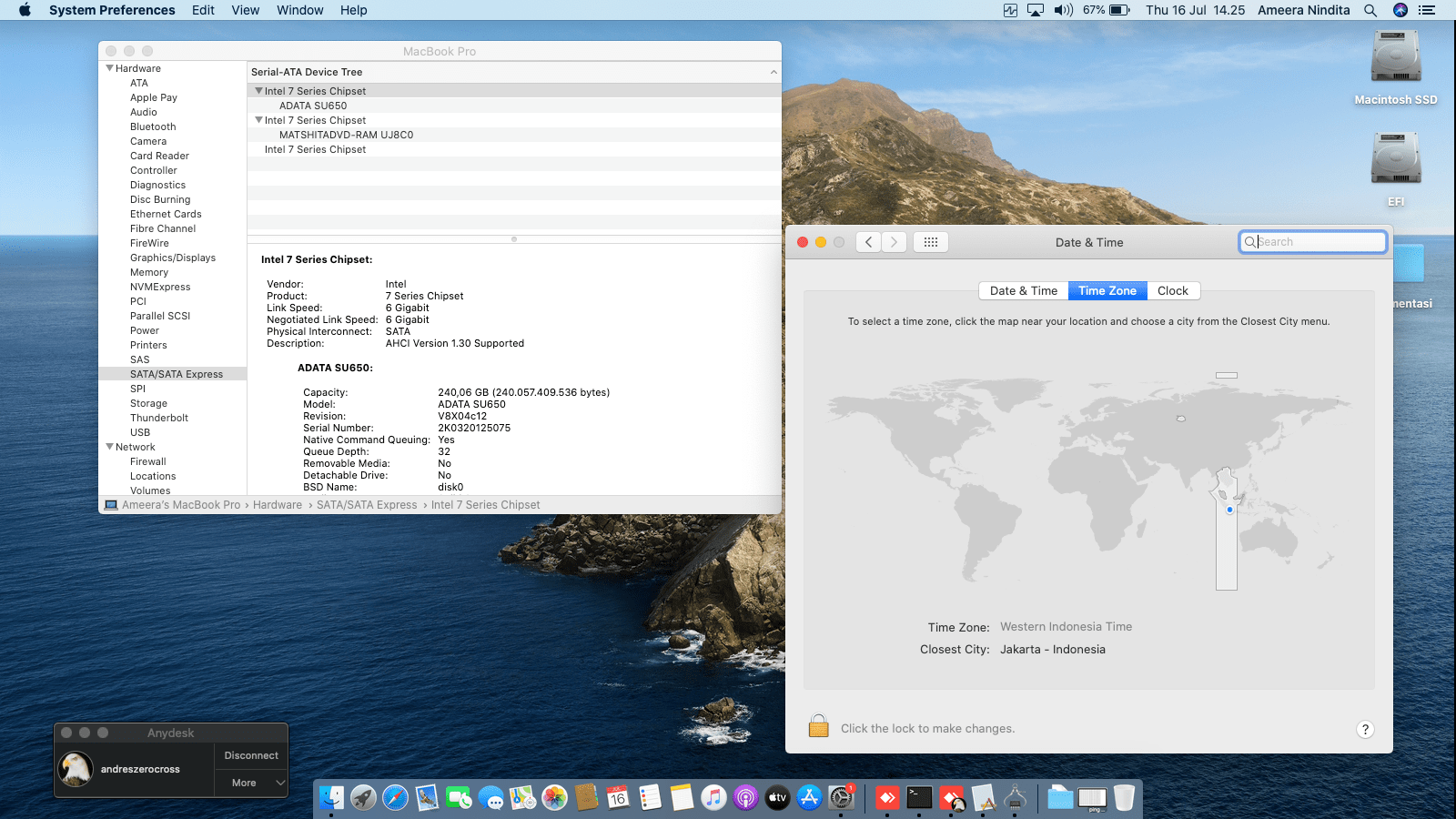Click the lock icon to make changes

pos(818,726)
